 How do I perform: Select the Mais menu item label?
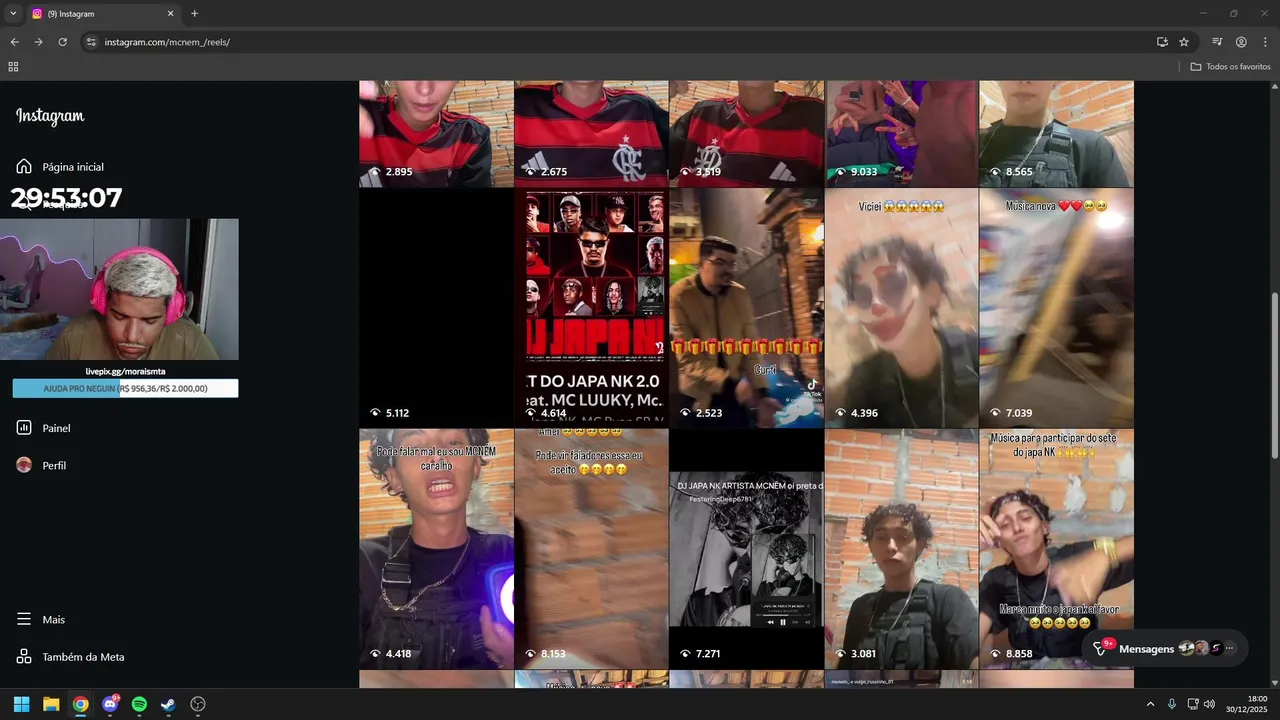click(54, 620)
